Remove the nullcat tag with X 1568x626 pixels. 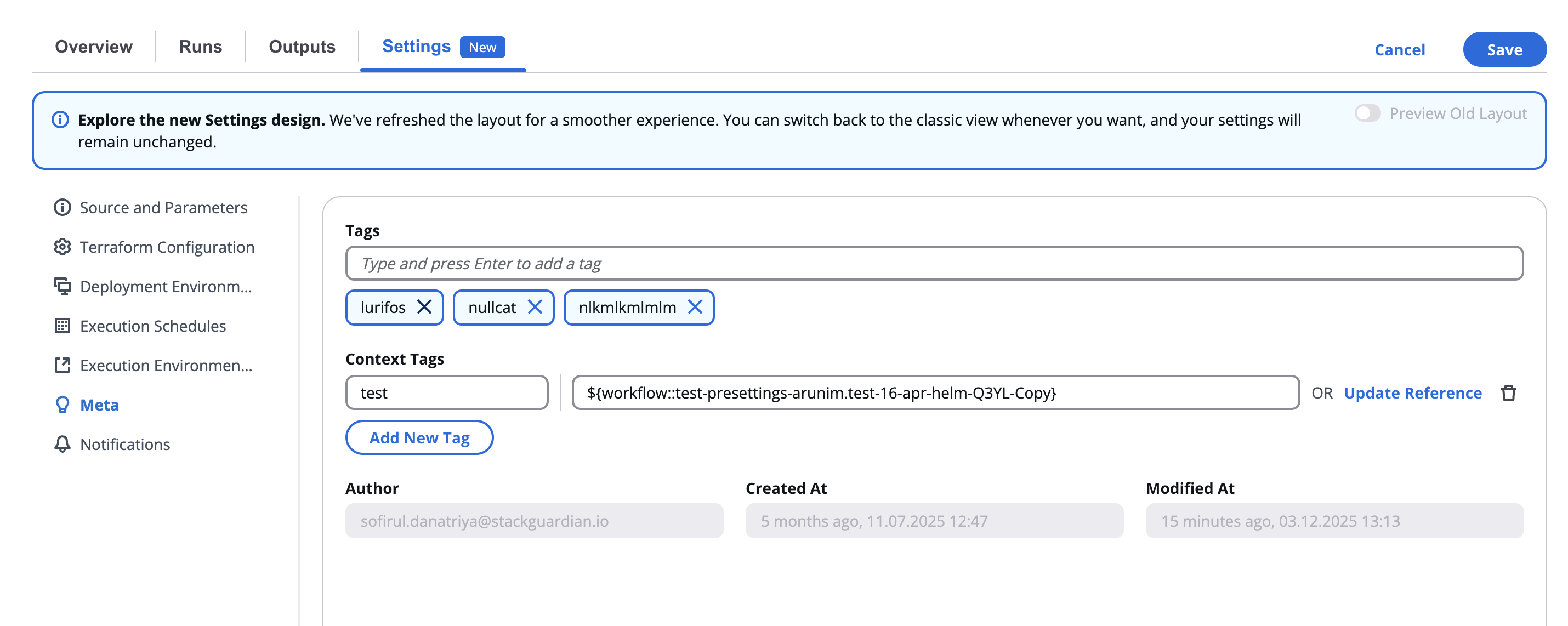click(535, 307)
